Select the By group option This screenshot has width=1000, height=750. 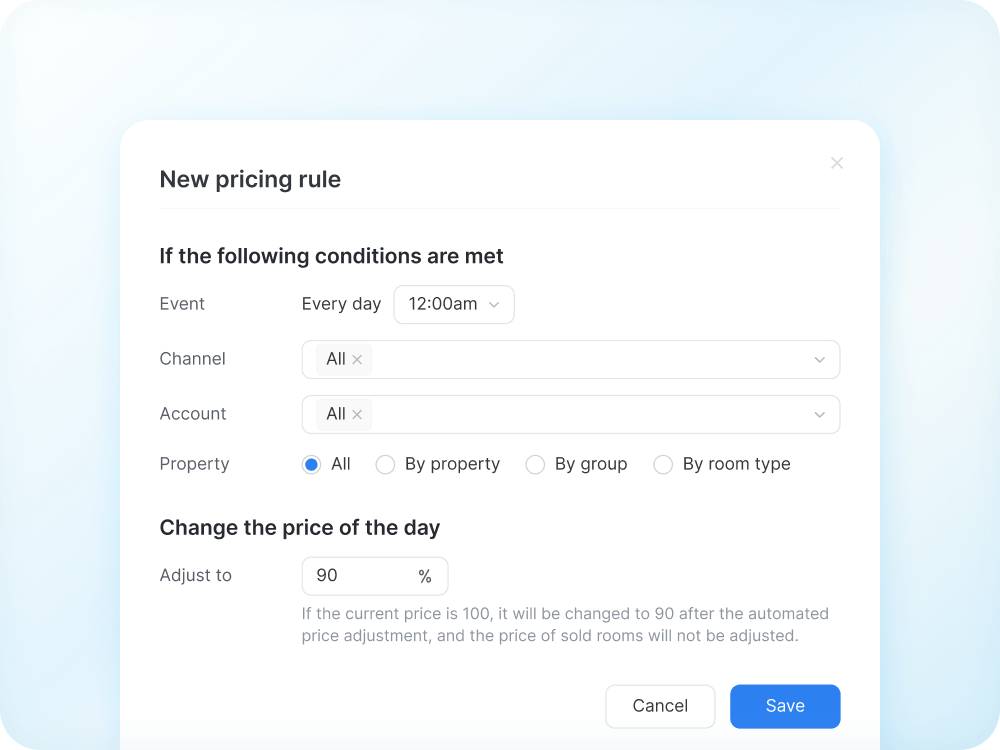click(535, 464)
